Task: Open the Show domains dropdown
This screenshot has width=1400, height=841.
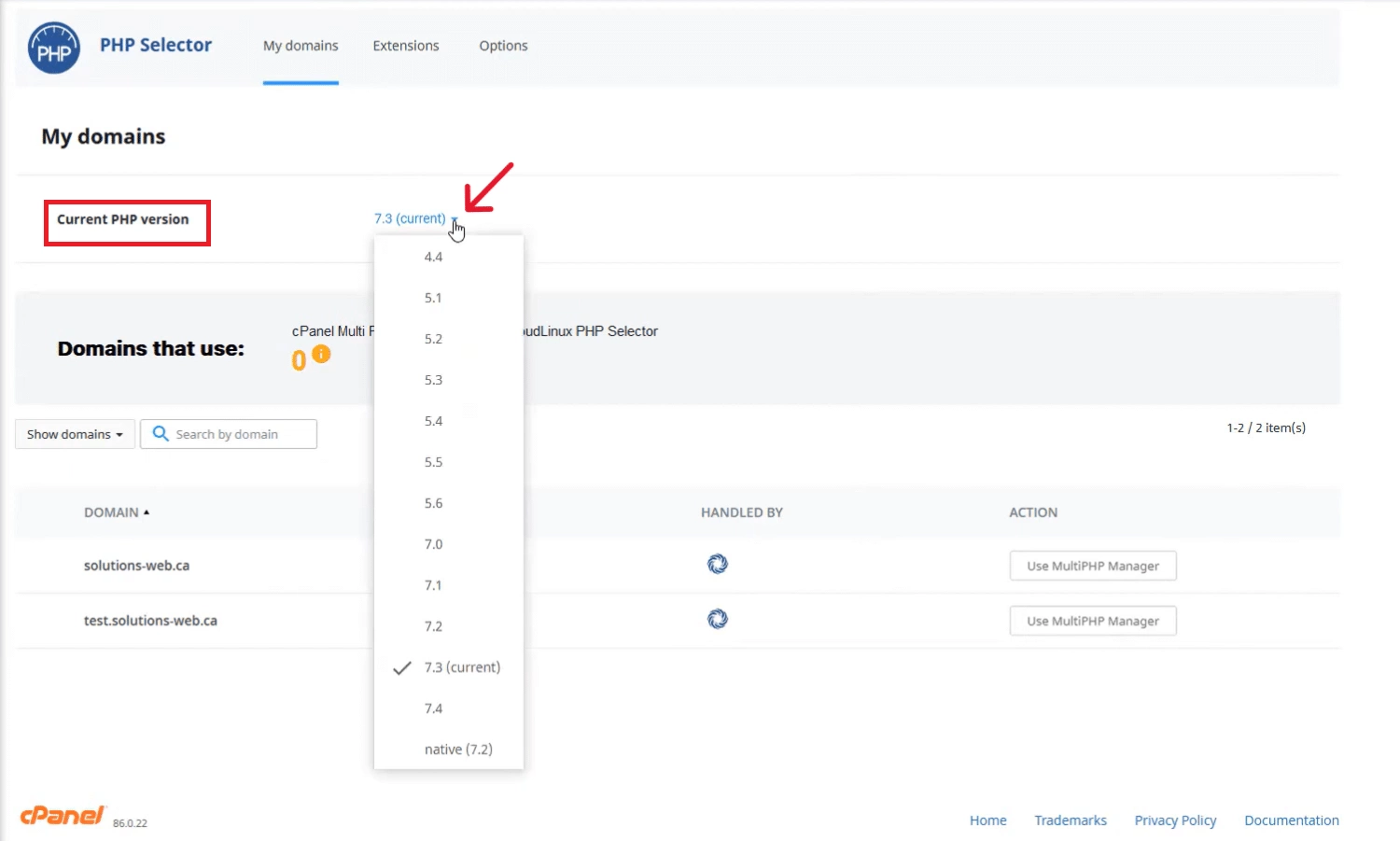Action: tap(74, 433)
